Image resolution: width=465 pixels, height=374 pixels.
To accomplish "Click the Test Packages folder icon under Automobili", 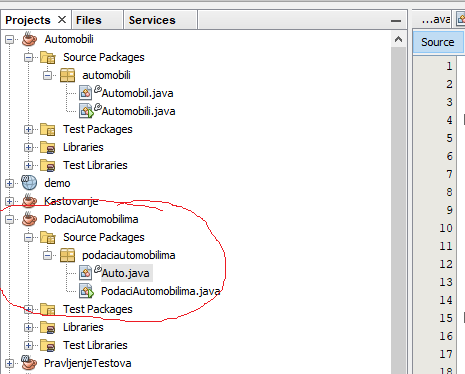I will pyautogui.click(x=48, y=129).
